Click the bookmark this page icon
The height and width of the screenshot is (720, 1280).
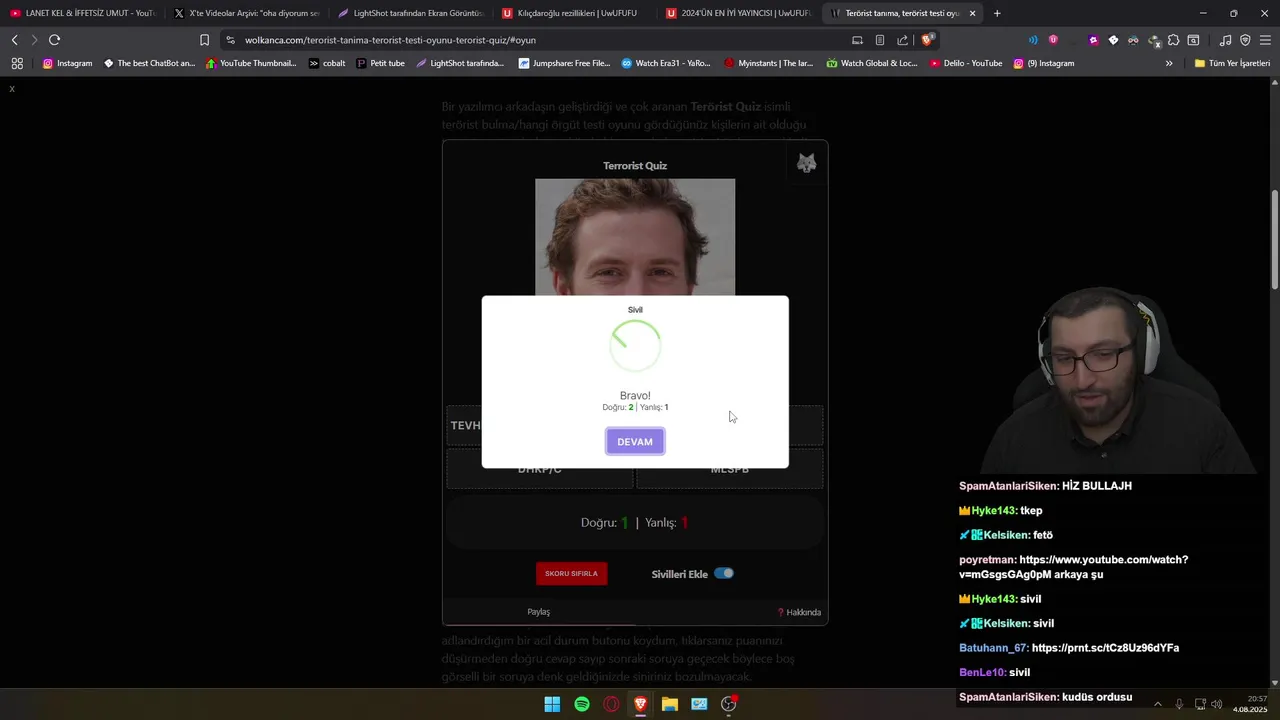pyautogui.click(x=204, y=40)
